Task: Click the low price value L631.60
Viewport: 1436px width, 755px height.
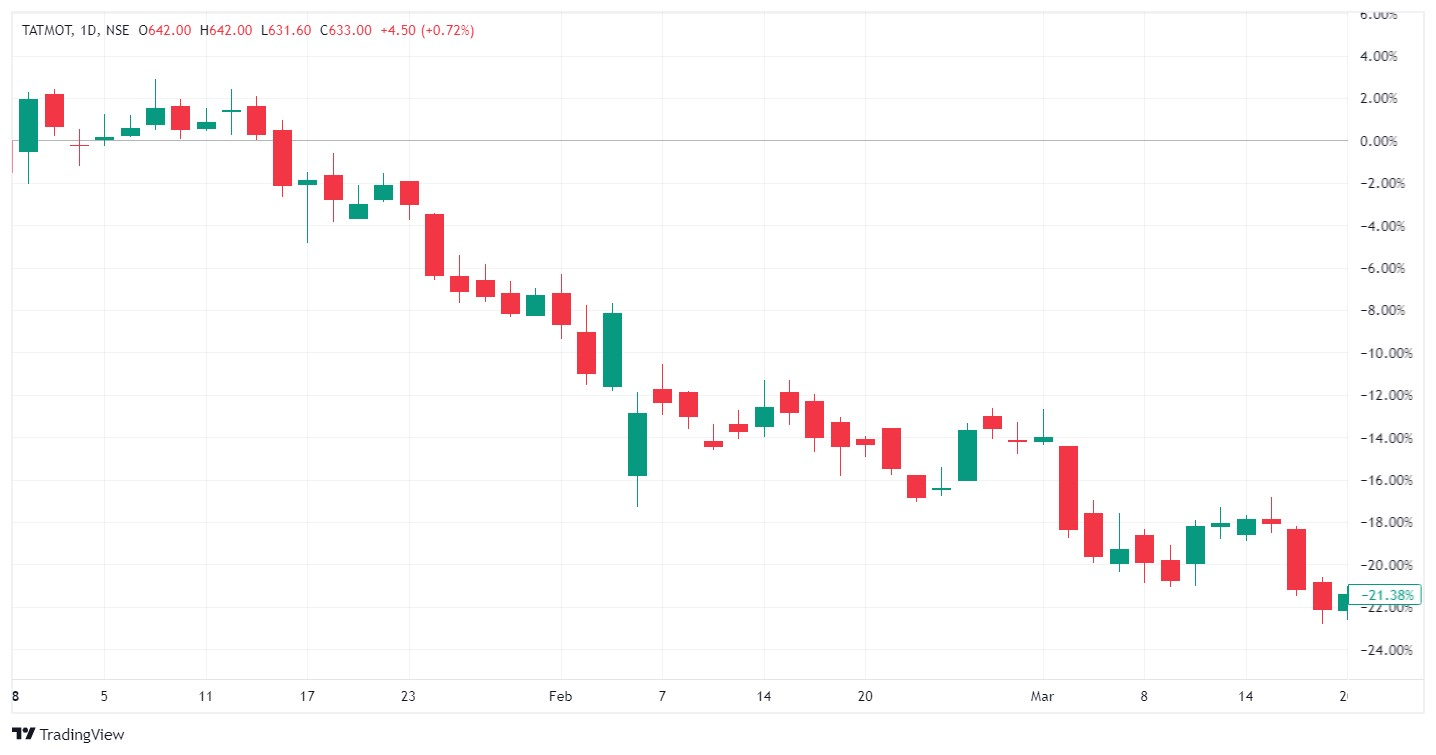Action: [x=283, y=31]
